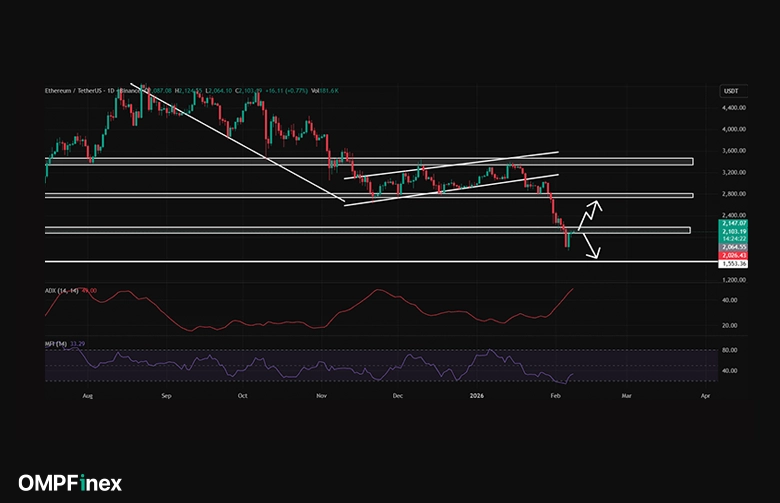Select the long descending trendline from August
The height and width of the screenshot is (503, 780).
pos(230,138)
